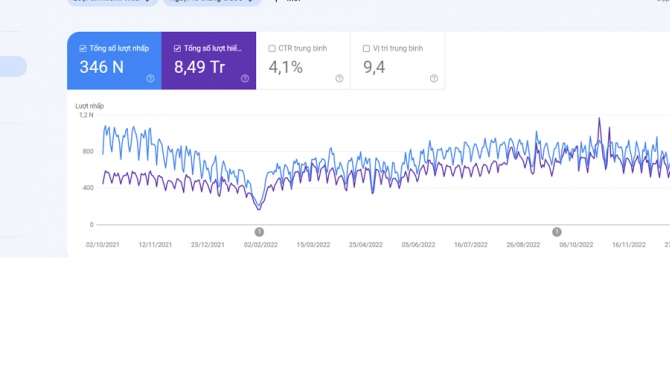
Task: Click the Lượt nhấp axis label
Action: (90, 106)
